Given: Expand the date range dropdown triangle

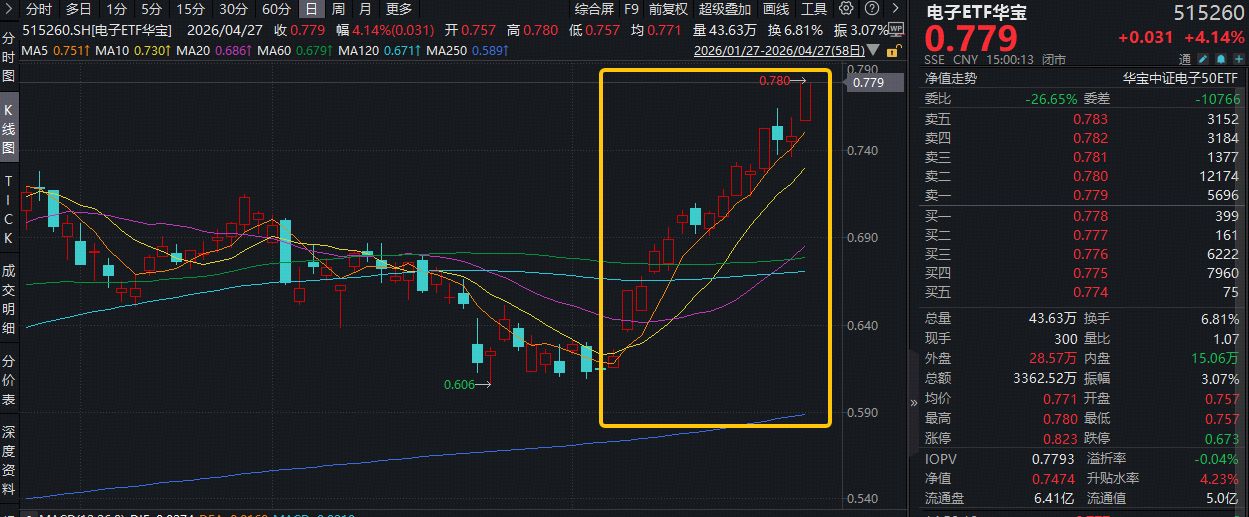Looking at the screenshot, I should click(x=872, y=50).
